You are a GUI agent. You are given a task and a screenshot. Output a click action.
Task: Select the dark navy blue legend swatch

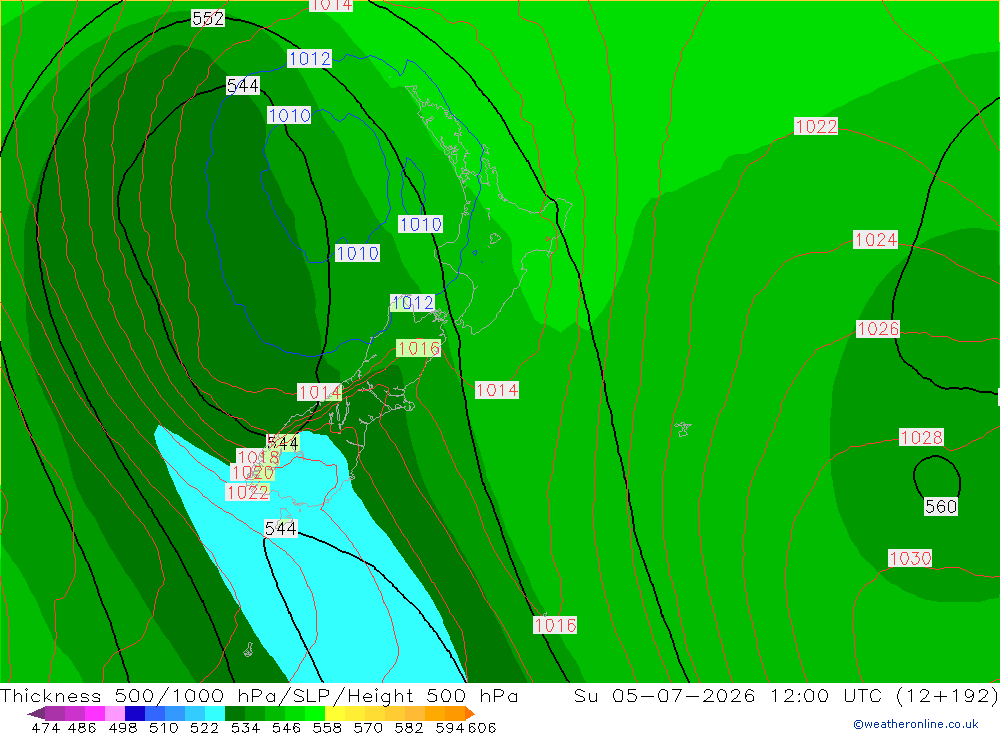point(135,713)
